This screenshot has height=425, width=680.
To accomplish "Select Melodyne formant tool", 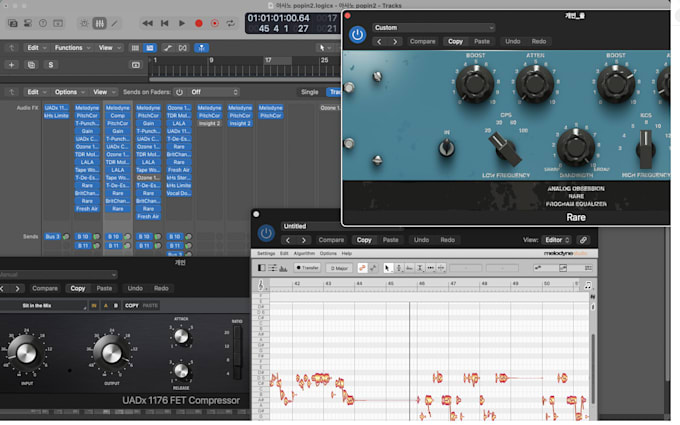I will click(409, 268).
